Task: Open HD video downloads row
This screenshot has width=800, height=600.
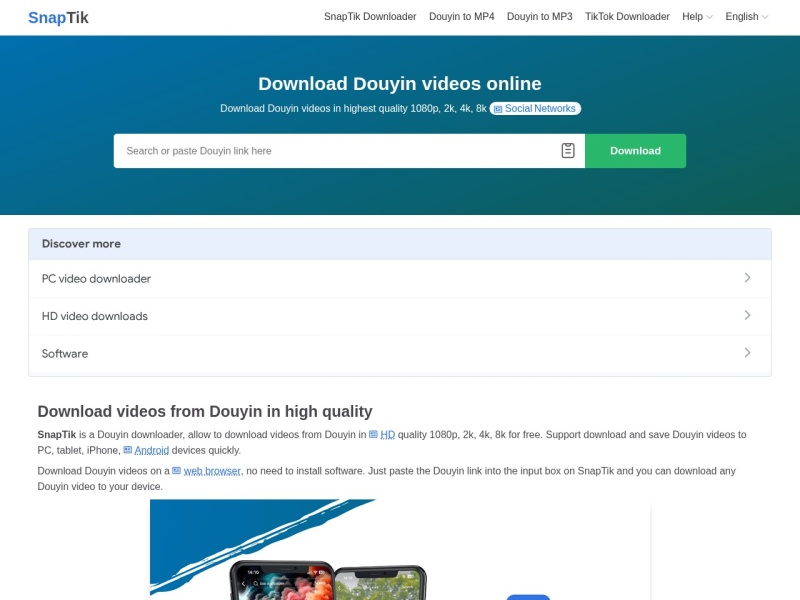Action: click(x=399, y=316)
